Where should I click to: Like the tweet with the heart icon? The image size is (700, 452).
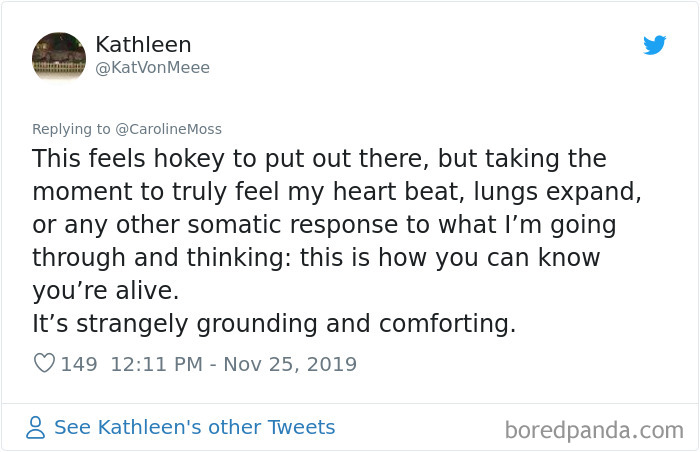pyautogui.click(x=45, y=363)
